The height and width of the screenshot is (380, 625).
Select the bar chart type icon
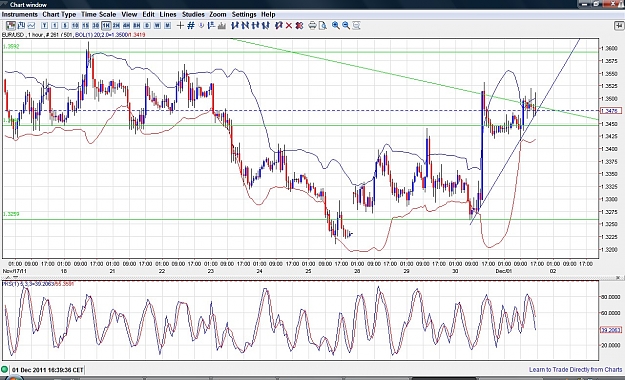tap(21, 26)
